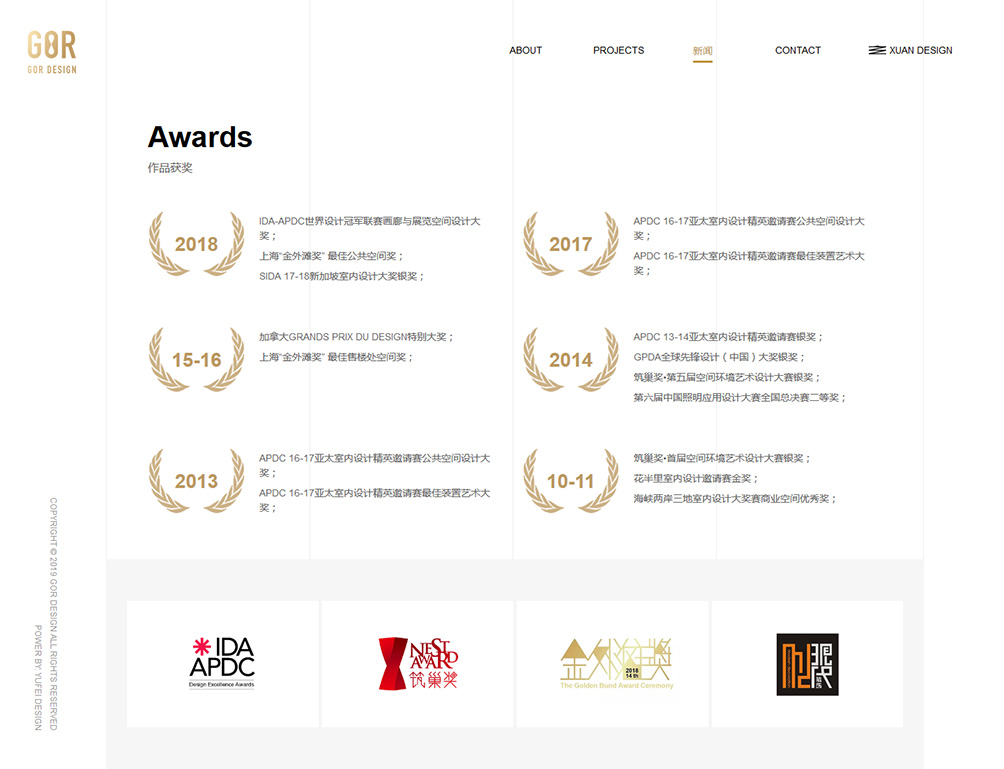Open the Nest Award logo card
The image size is (1004, 769).
417,664
